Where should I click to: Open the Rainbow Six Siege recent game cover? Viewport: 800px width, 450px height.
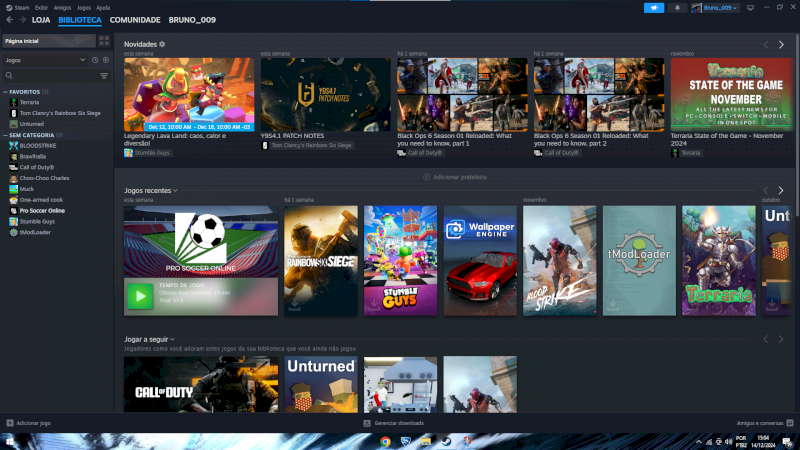tap(321, 261)
